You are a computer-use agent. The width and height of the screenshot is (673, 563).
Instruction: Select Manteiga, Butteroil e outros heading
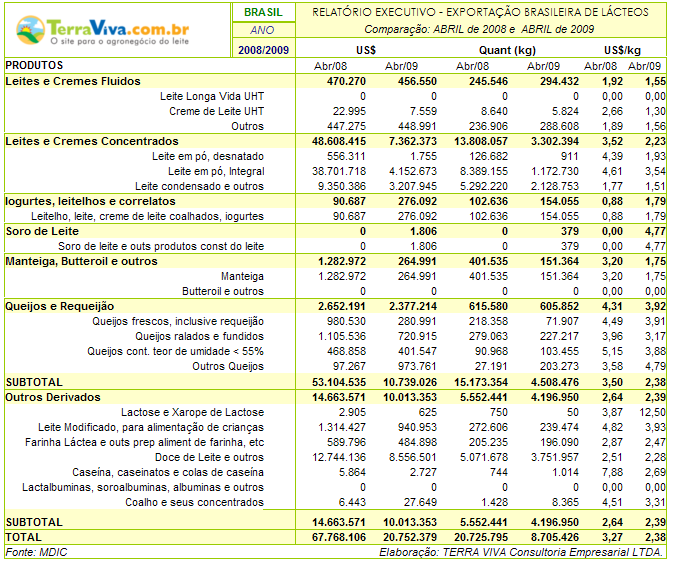[81, 261]
